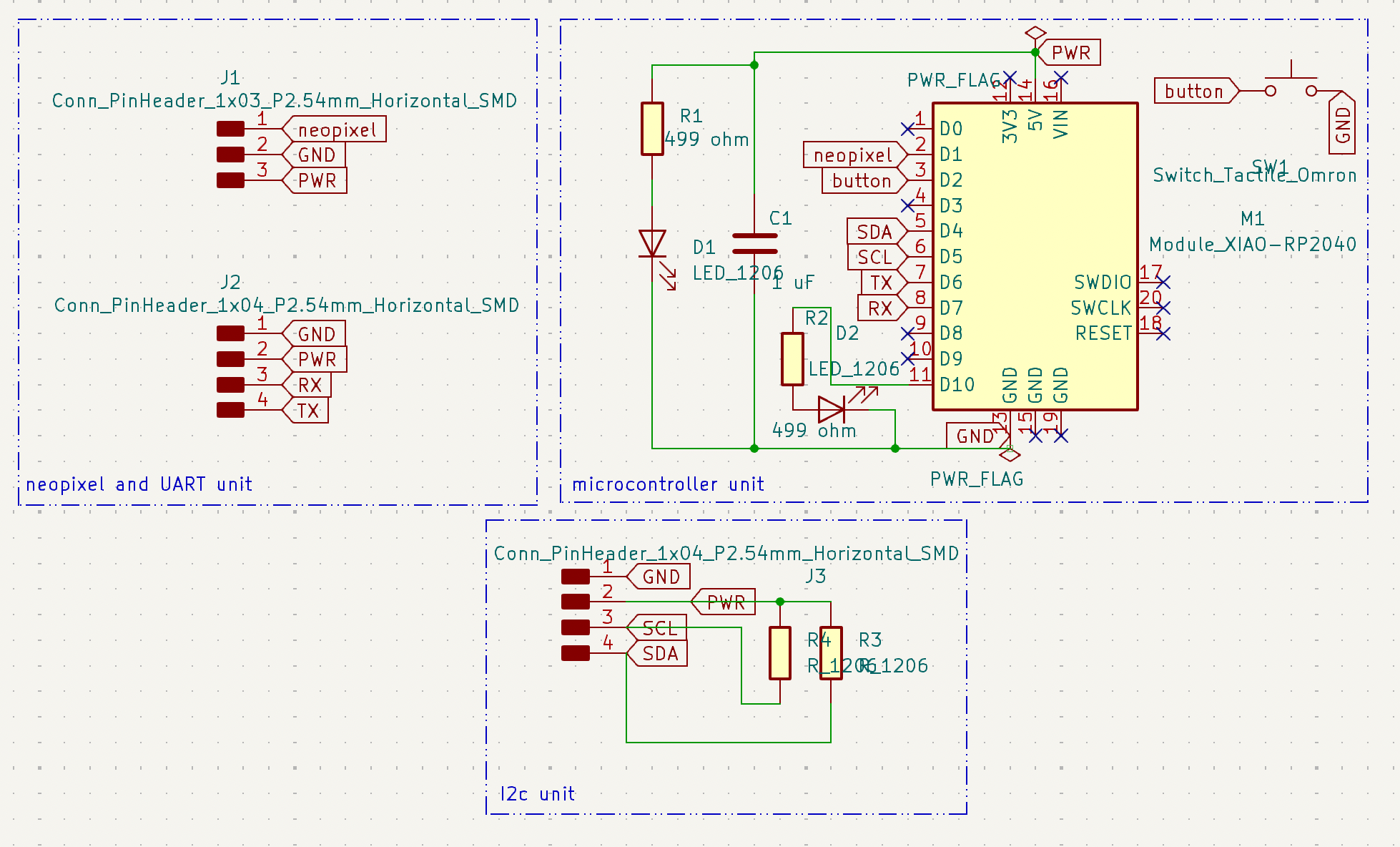The width and height of the screenshot is (1400, 847).
Task: Select the GND label at module pin 13
Action: pyautogui.click(x=977, y=436)
